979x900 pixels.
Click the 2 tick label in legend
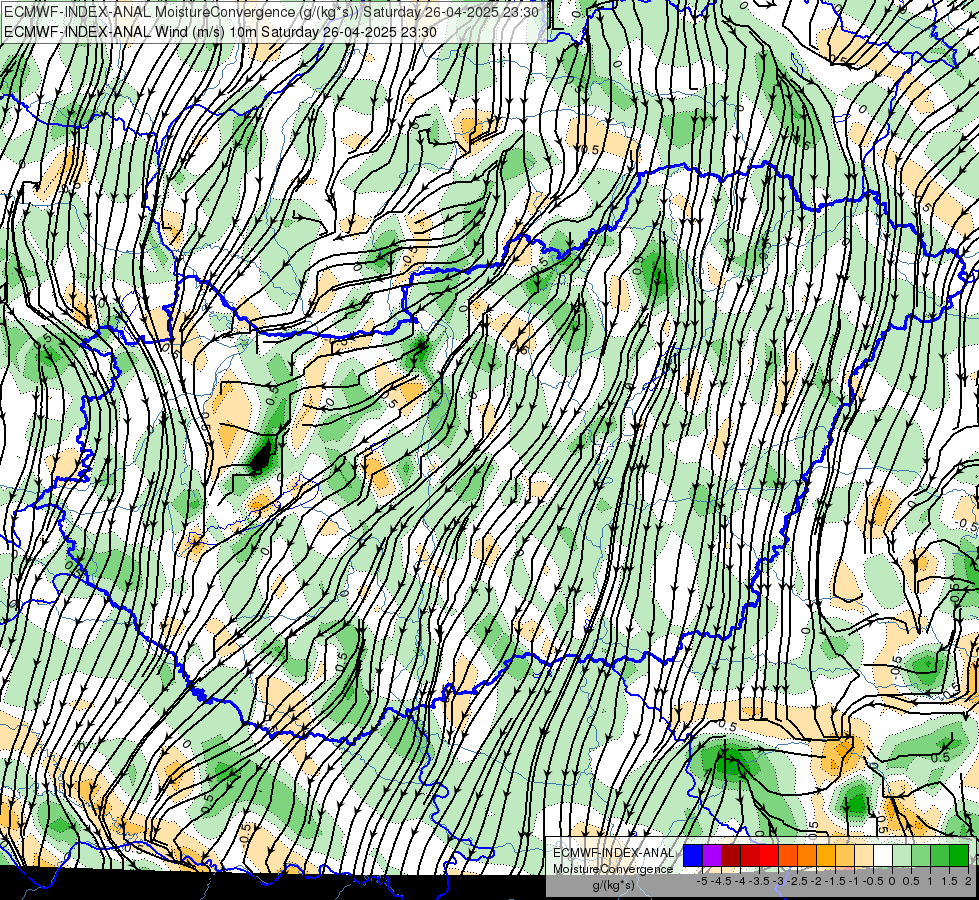click(968, 881)
